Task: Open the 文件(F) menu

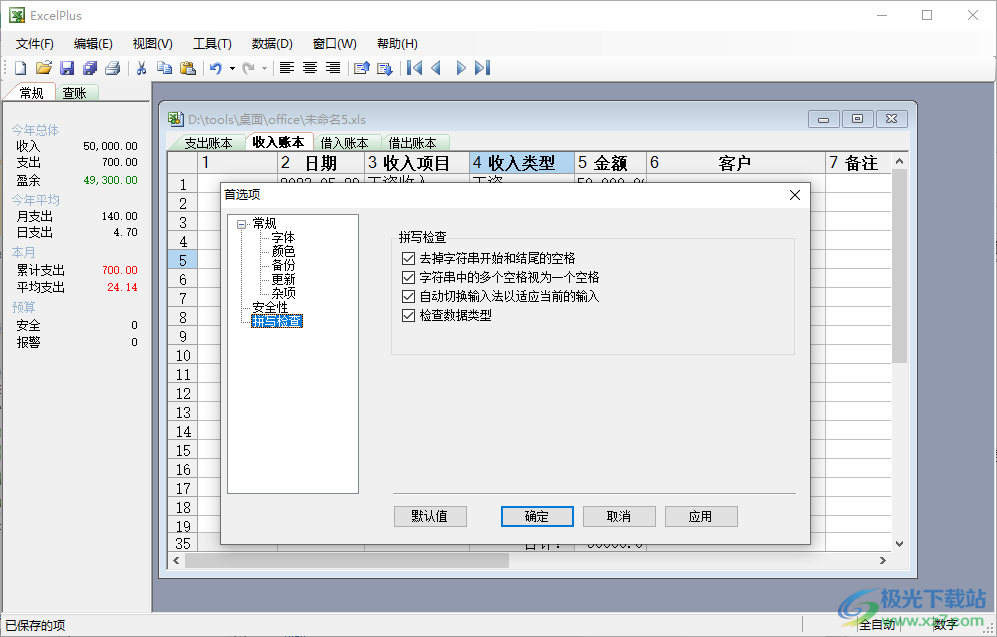Action: point(35,44)
